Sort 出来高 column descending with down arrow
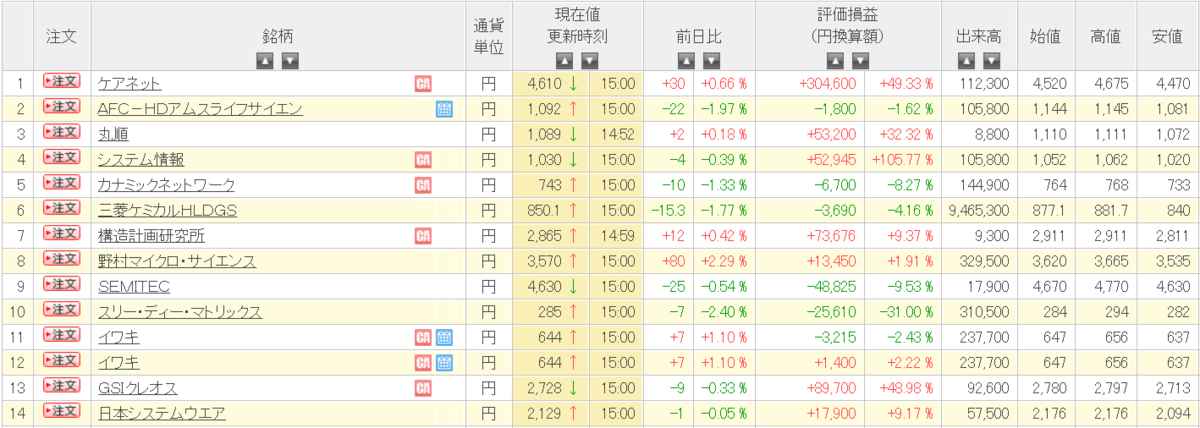1200x428 pixels. click(x=991, y=60)
